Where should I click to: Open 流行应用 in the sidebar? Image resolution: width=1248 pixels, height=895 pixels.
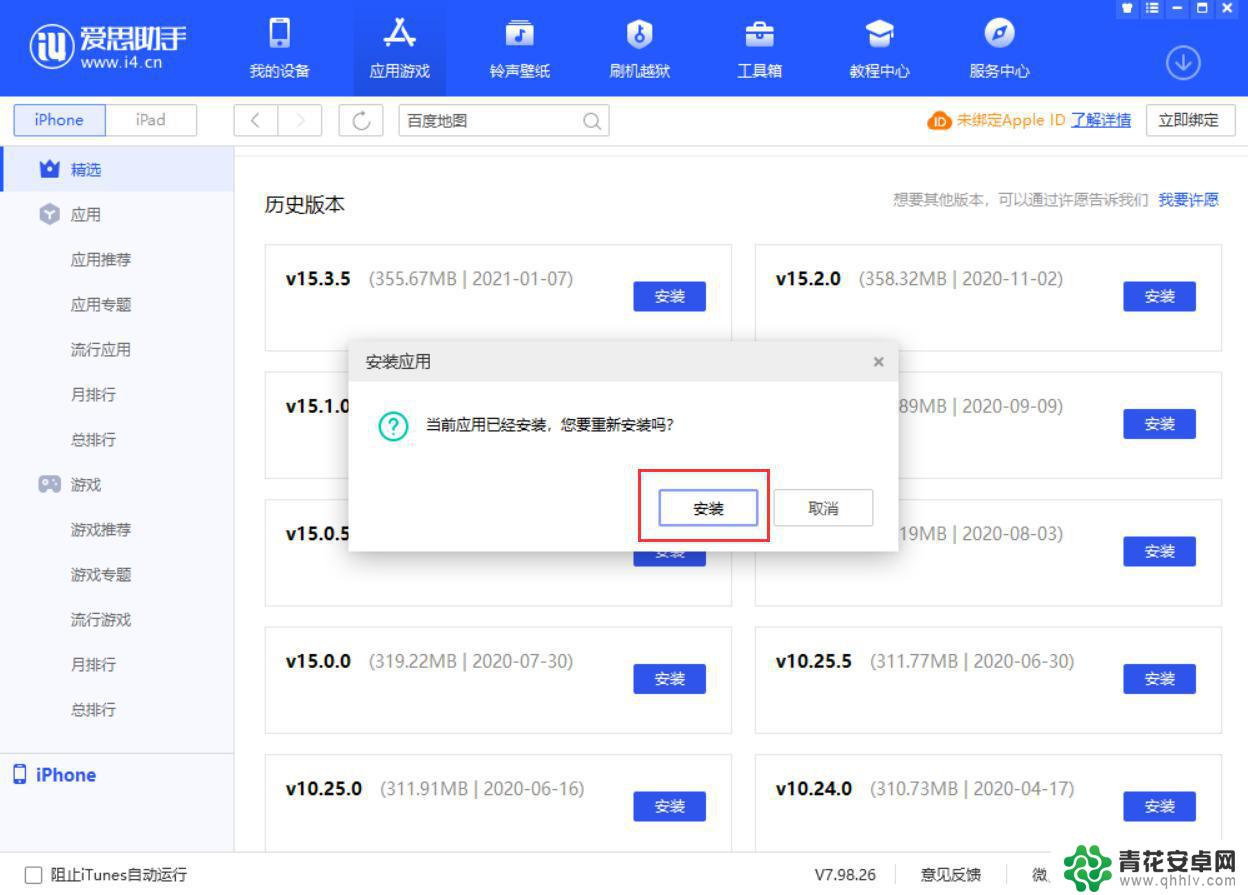pos(101,349)
